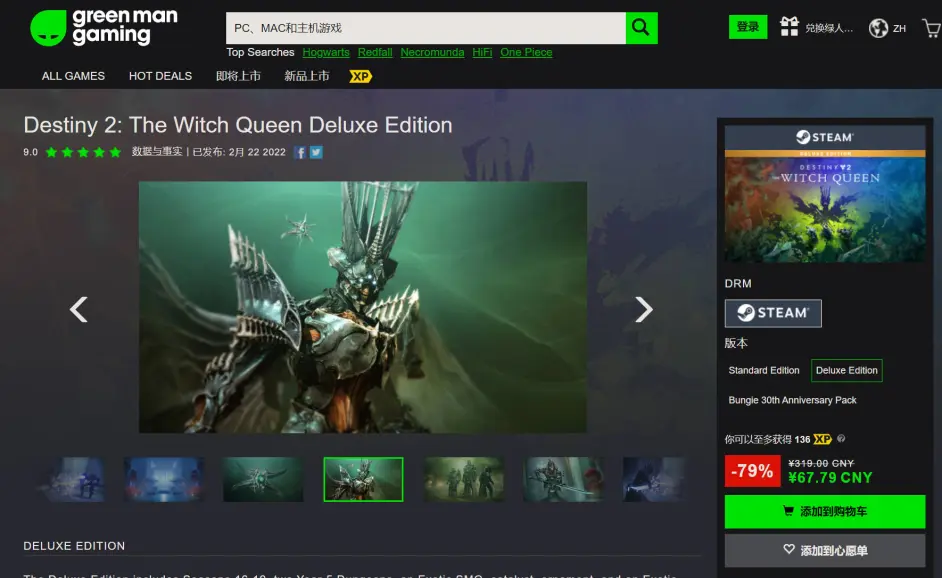
Task: Open the gift redeem icon
Action: point(789,27)
